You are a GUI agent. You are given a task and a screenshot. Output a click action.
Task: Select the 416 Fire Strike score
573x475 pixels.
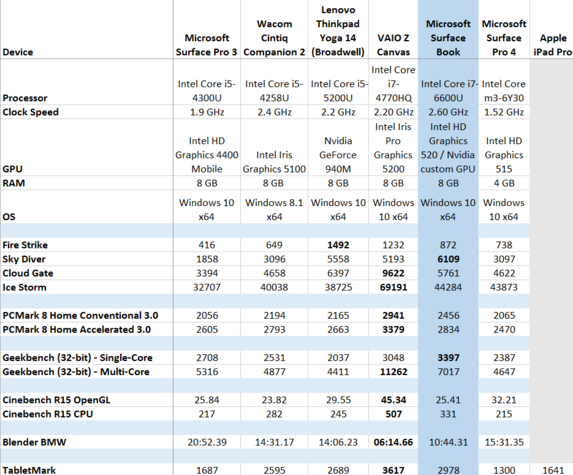pos(206,245)
